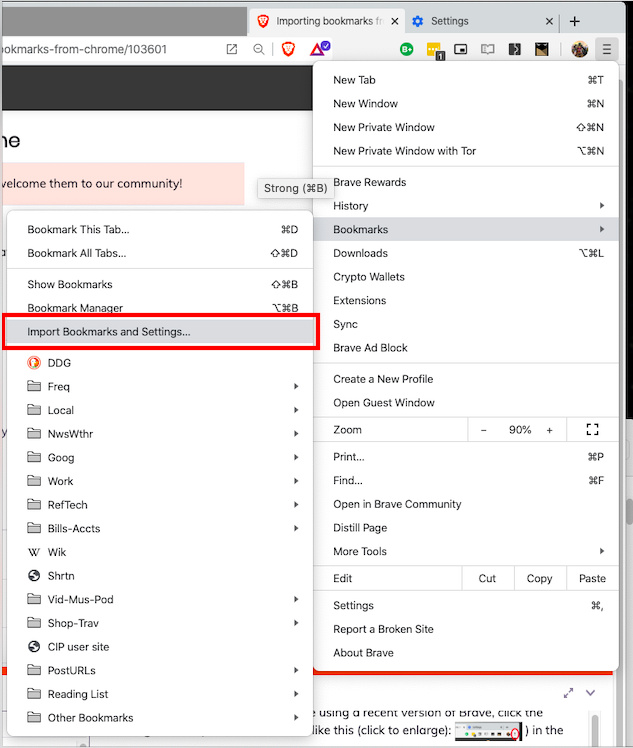The width and height of the screenshot is (633, 748).
Task: Click the expand arrows icon below menu
Action: (x=568, y=693)
